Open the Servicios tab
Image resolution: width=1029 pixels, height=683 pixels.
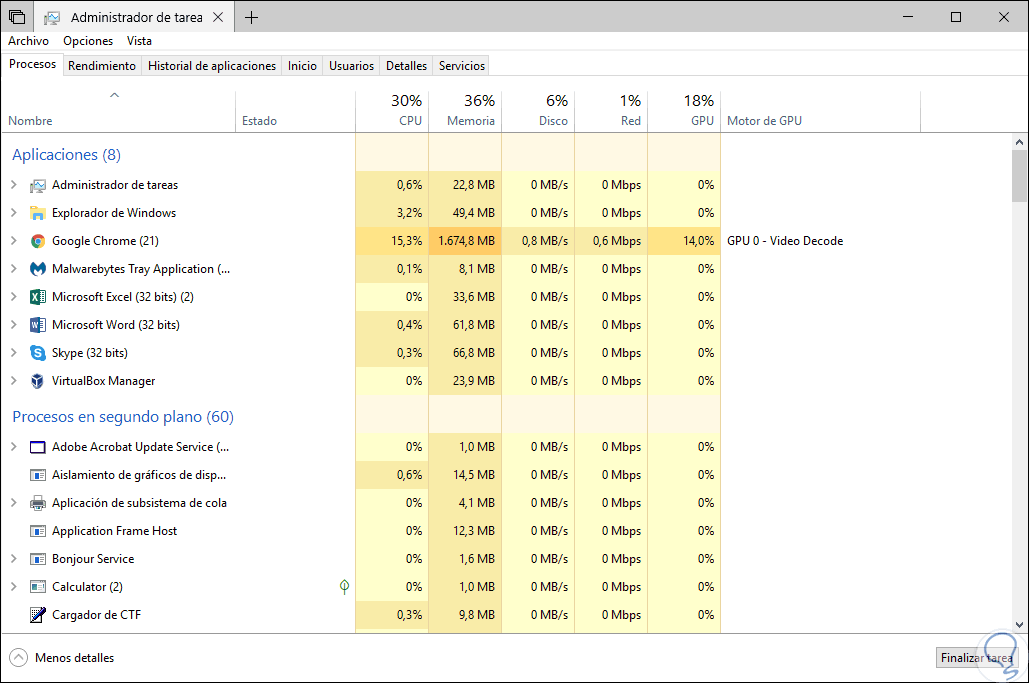(x=462, y=66)
